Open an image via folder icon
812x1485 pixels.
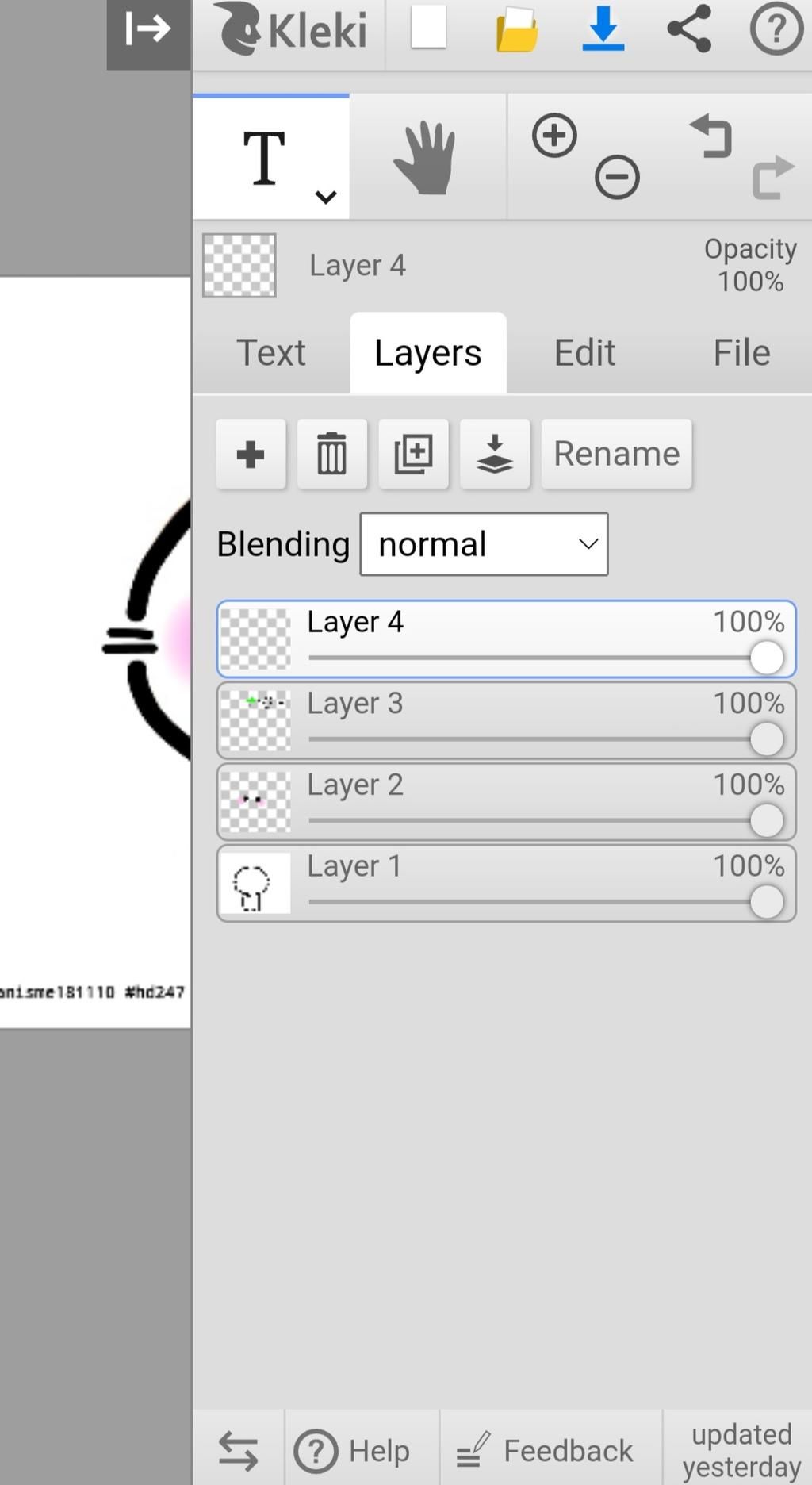pyautogui.click(x=517, y=30)
